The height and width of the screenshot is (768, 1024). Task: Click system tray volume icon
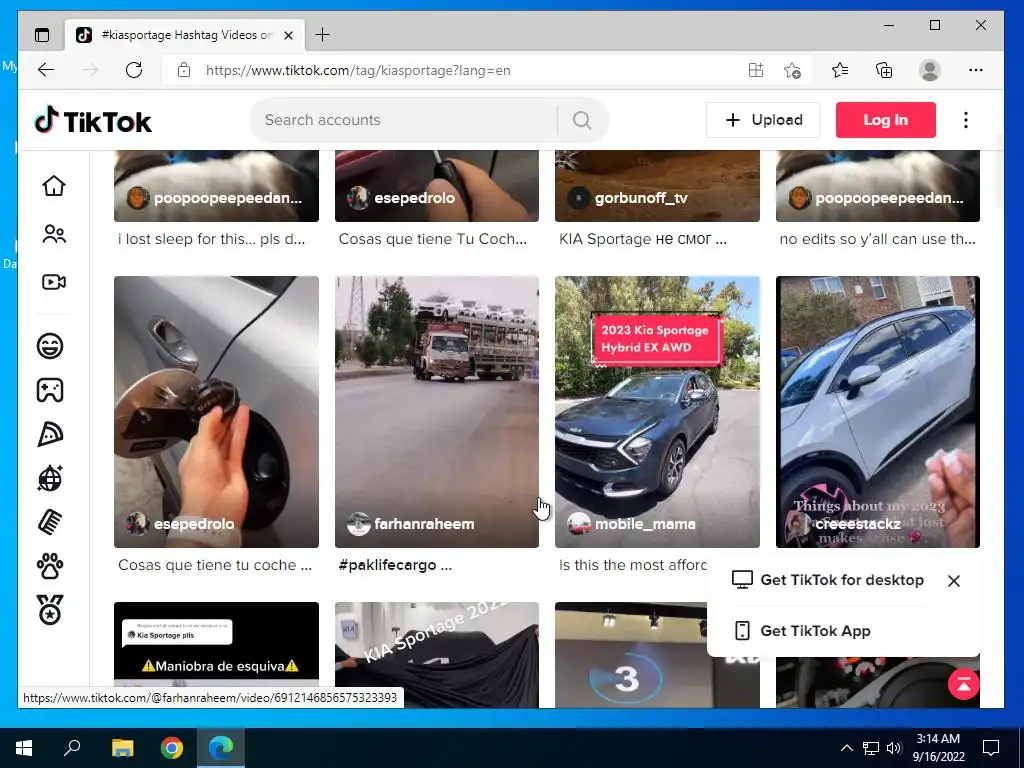(894, 748)
